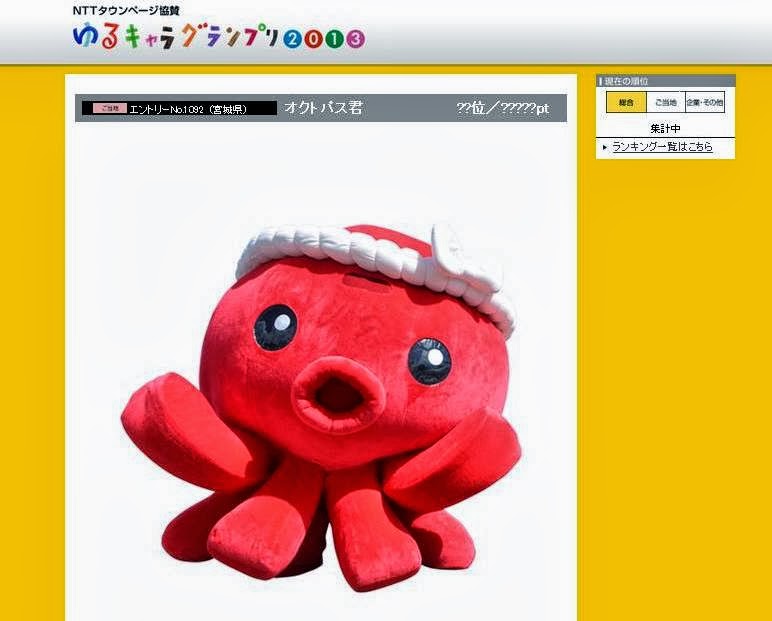This screenshot has width=772, height=621.
Task: Click the オクトパス君 character name
Action: (323, 107)
